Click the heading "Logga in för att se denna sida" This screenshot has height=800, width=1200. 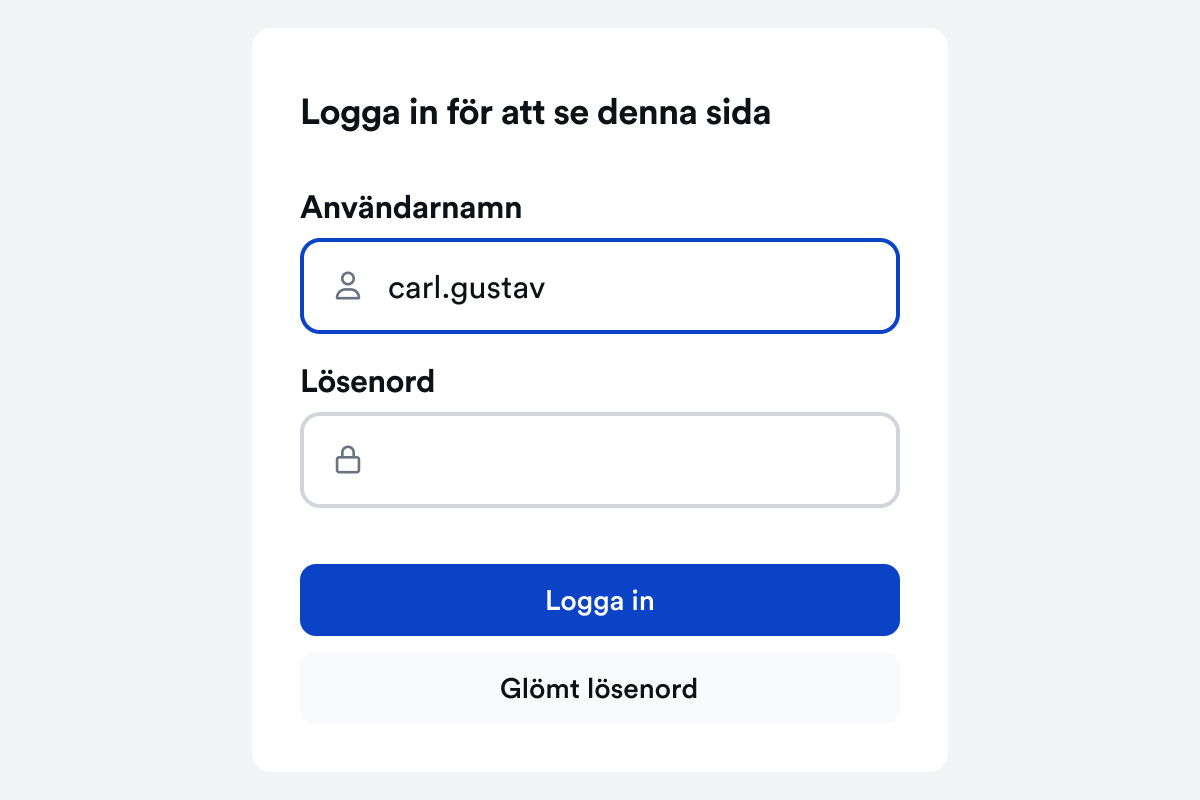pyautogui.click(x=535, y=113)
